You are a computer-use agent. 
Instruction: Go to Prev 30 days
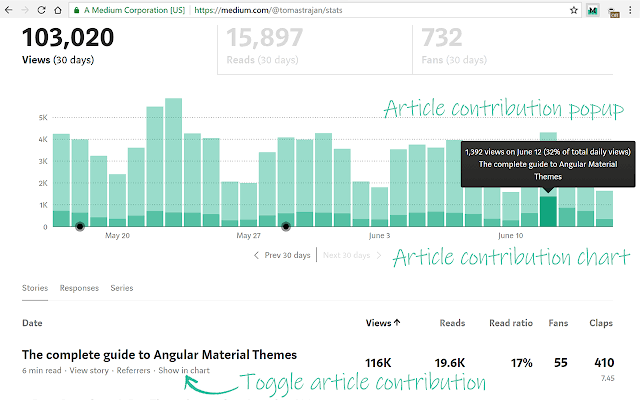tap(282, 255)
